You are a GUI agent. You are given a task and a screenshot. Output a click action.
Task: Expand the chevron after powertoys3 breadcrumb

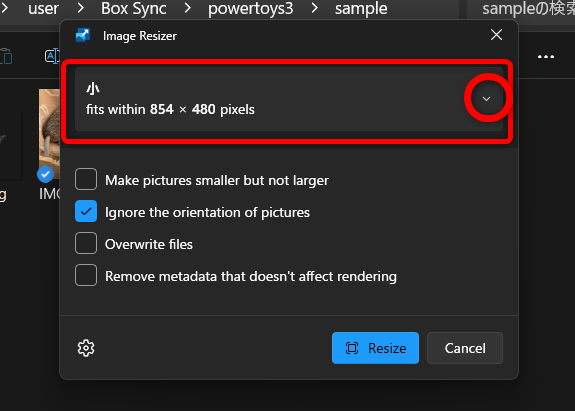[x=314, y=8]
